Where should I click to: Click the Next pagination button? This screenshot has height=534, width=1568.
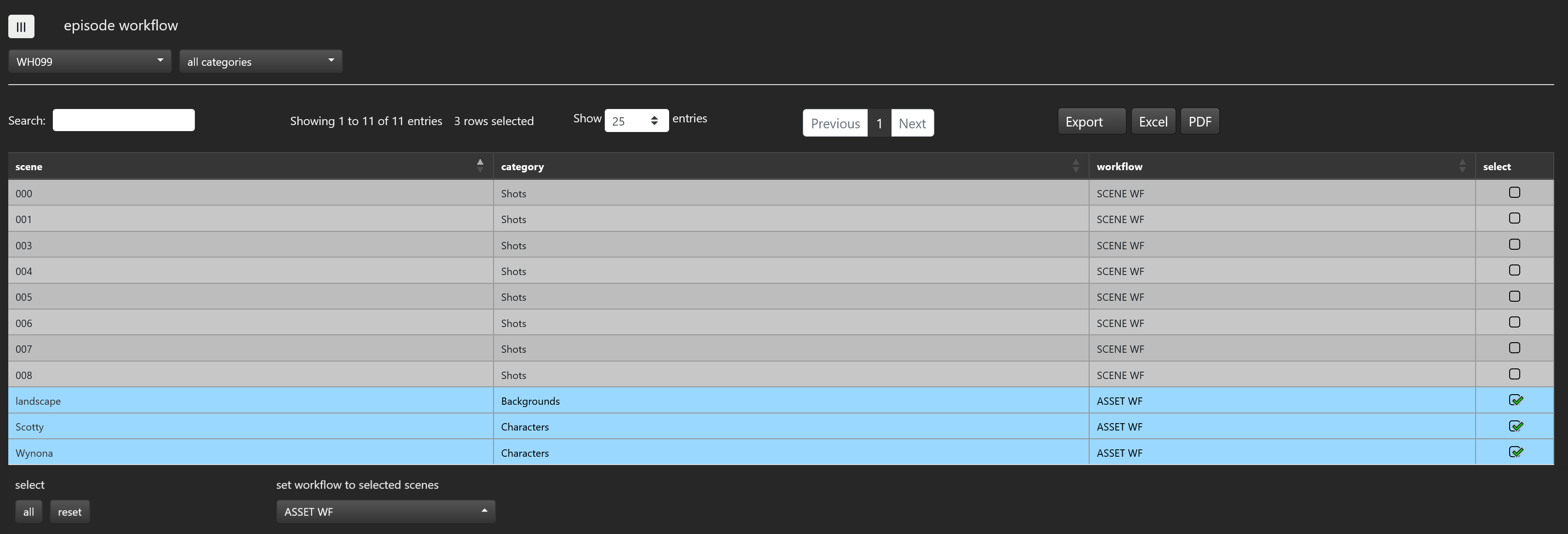[x=912, y=123]
